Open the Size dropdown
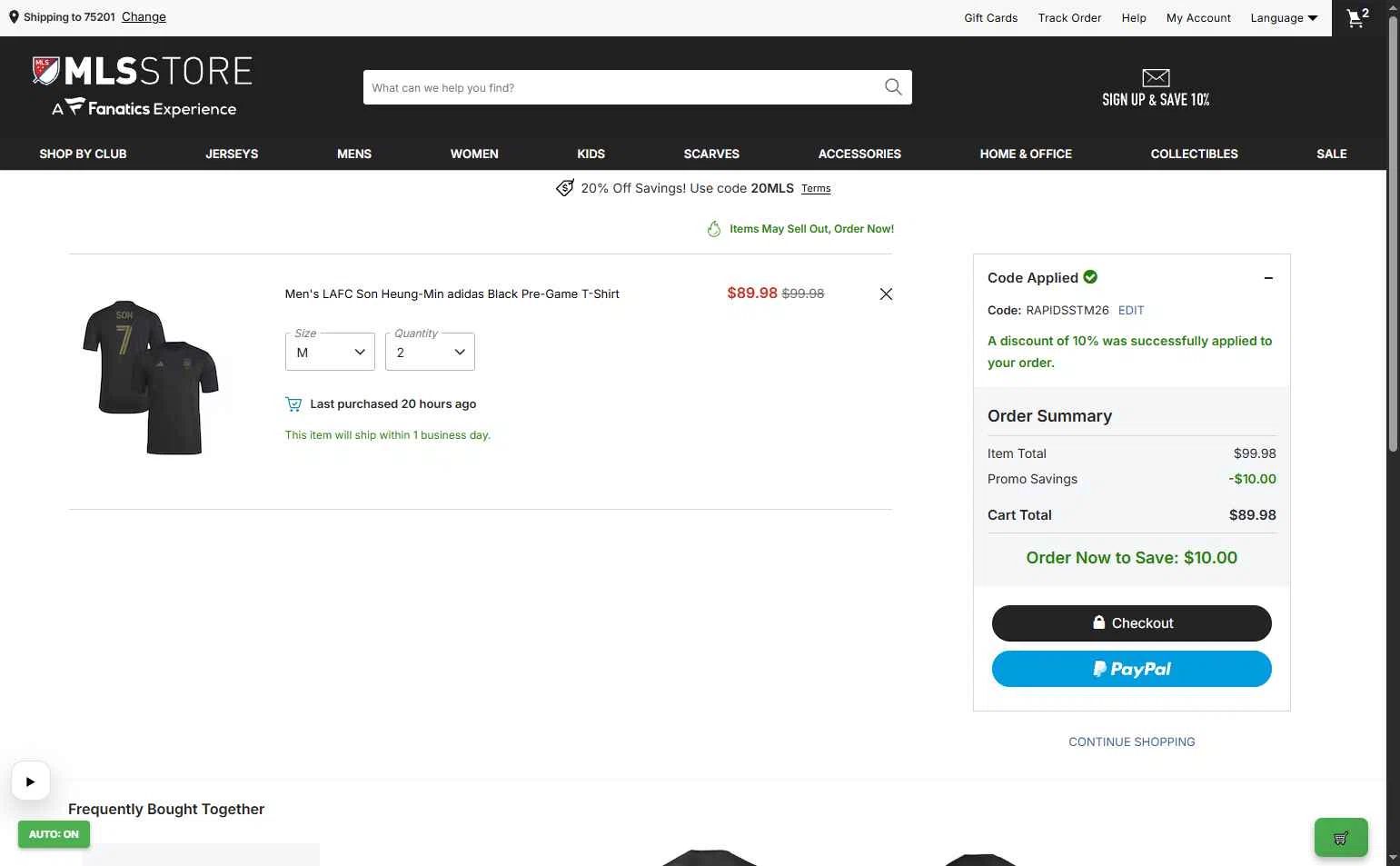The image size is (1400, 866). [x=330, y=352]
